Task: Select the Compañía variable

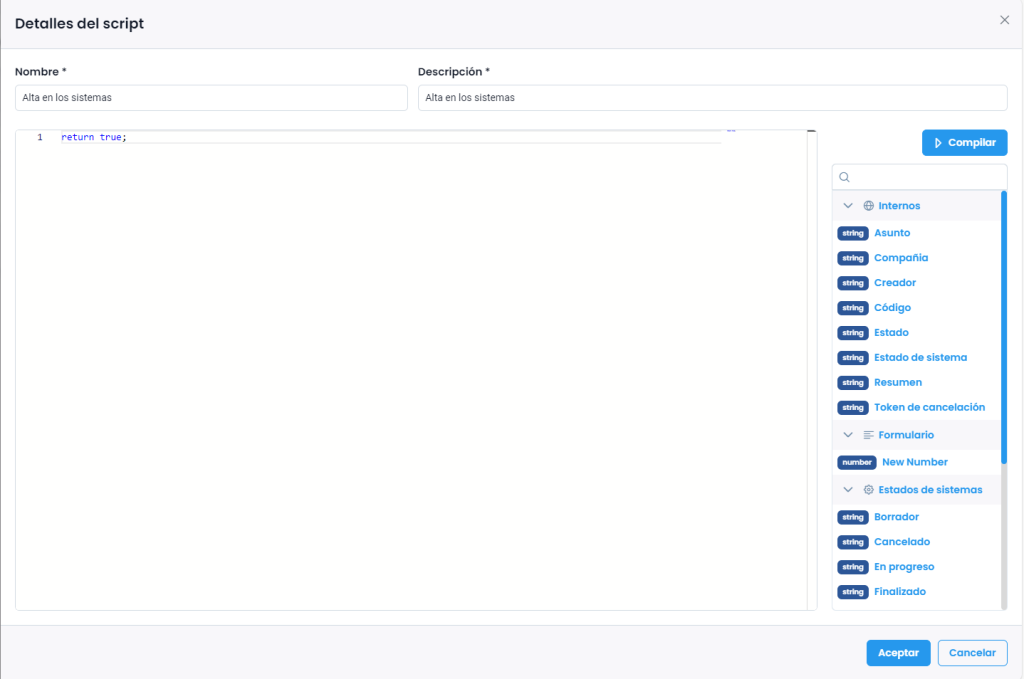Action: pyautogui.click(x=900, y=258)
